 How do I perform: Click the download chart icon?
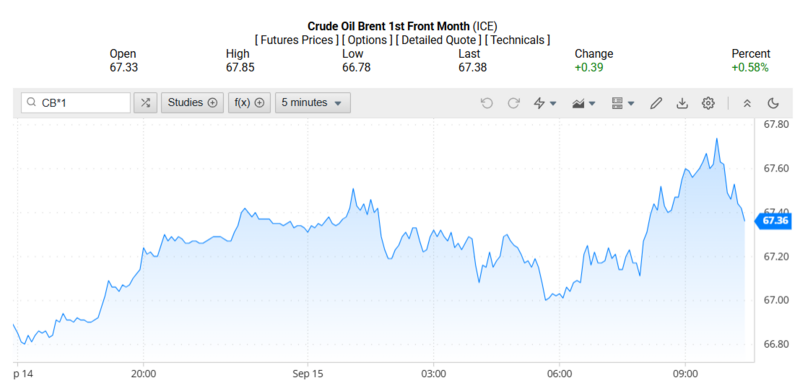pyautogui.click(x=682, y=103)
